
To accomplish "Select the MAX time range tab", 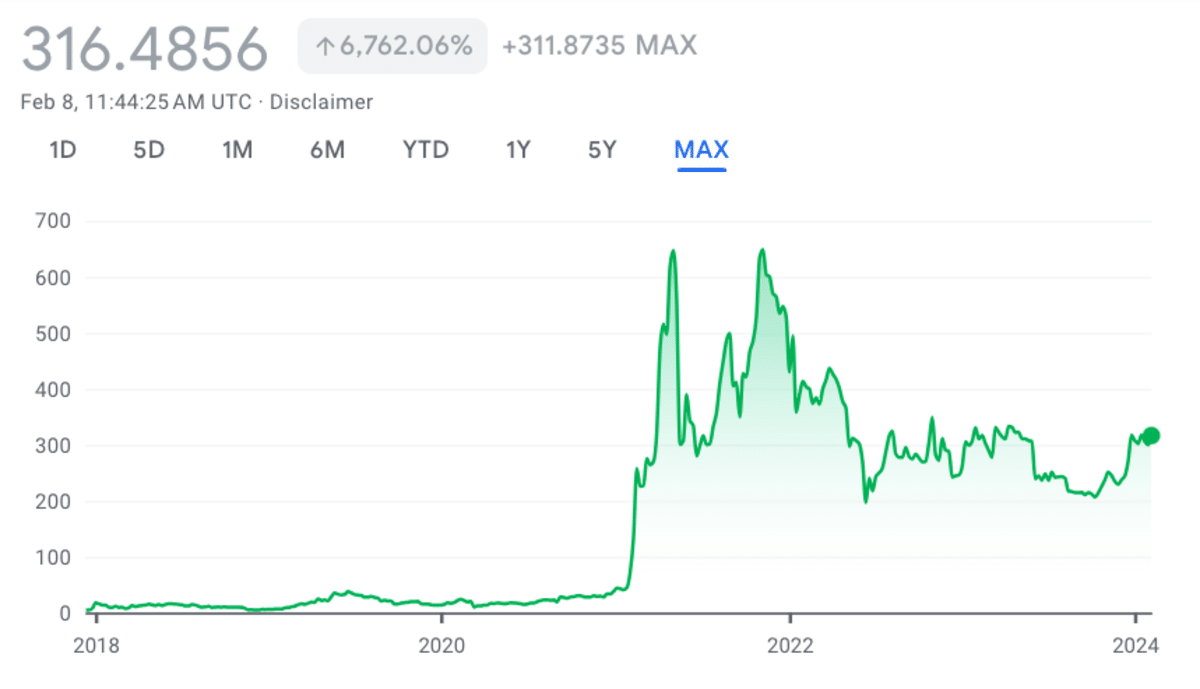I will (x=701, y=150).
